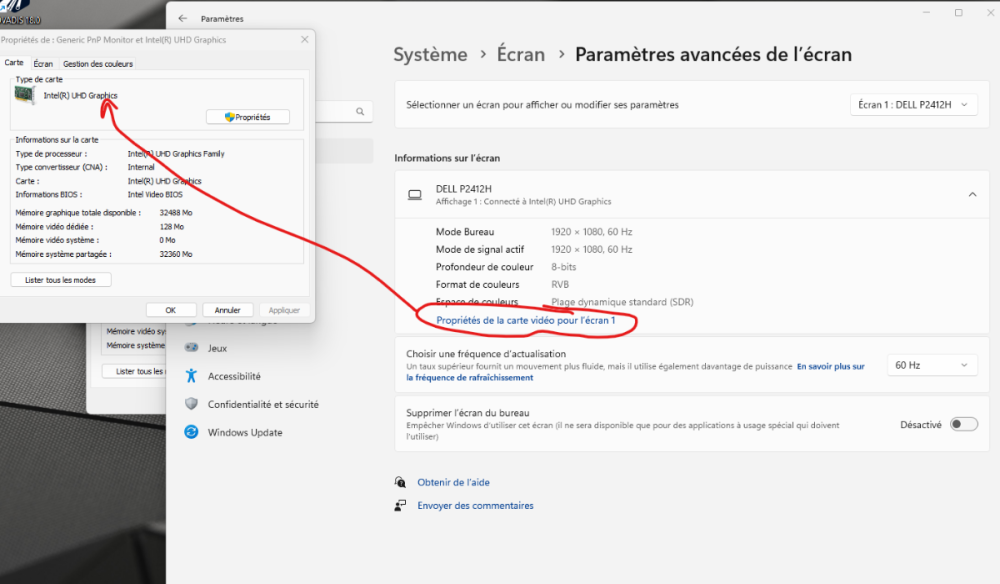The image size is (1000, 584).
Task: Click the Annuler button
Action: point(228,310)
